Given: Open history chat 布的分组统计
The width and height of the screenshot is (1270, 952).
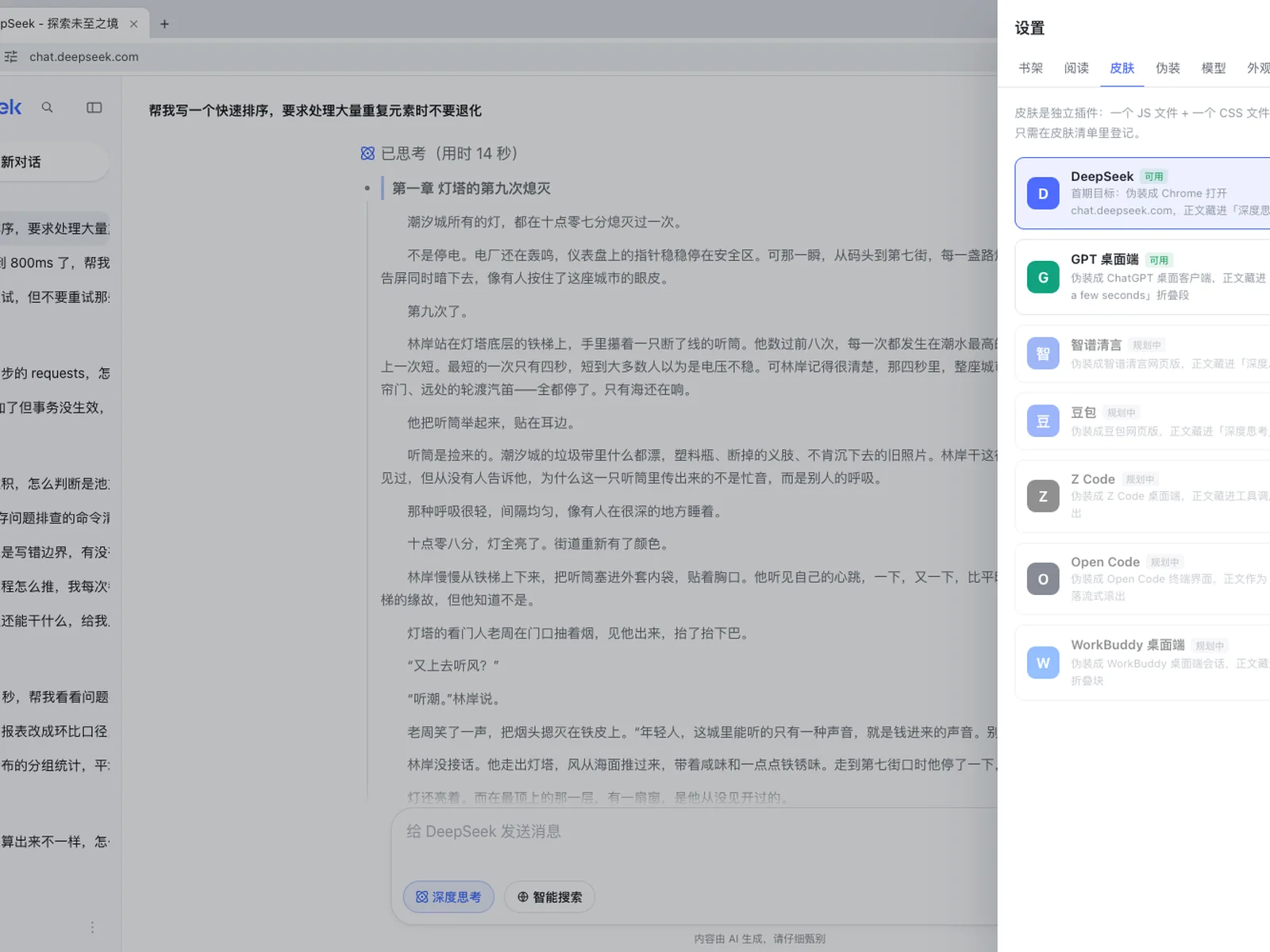Looking at the screenshot, I should click(x=55, y=766).
